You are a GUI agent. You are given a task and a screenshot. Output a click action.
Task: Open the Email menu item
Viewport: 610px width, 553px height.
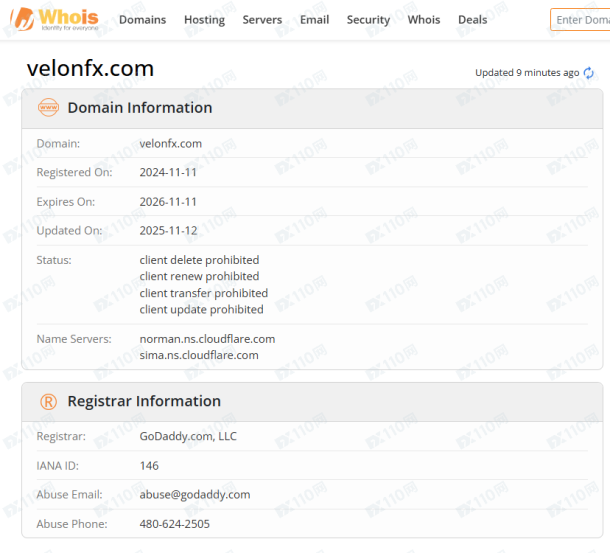click(314, 19)
